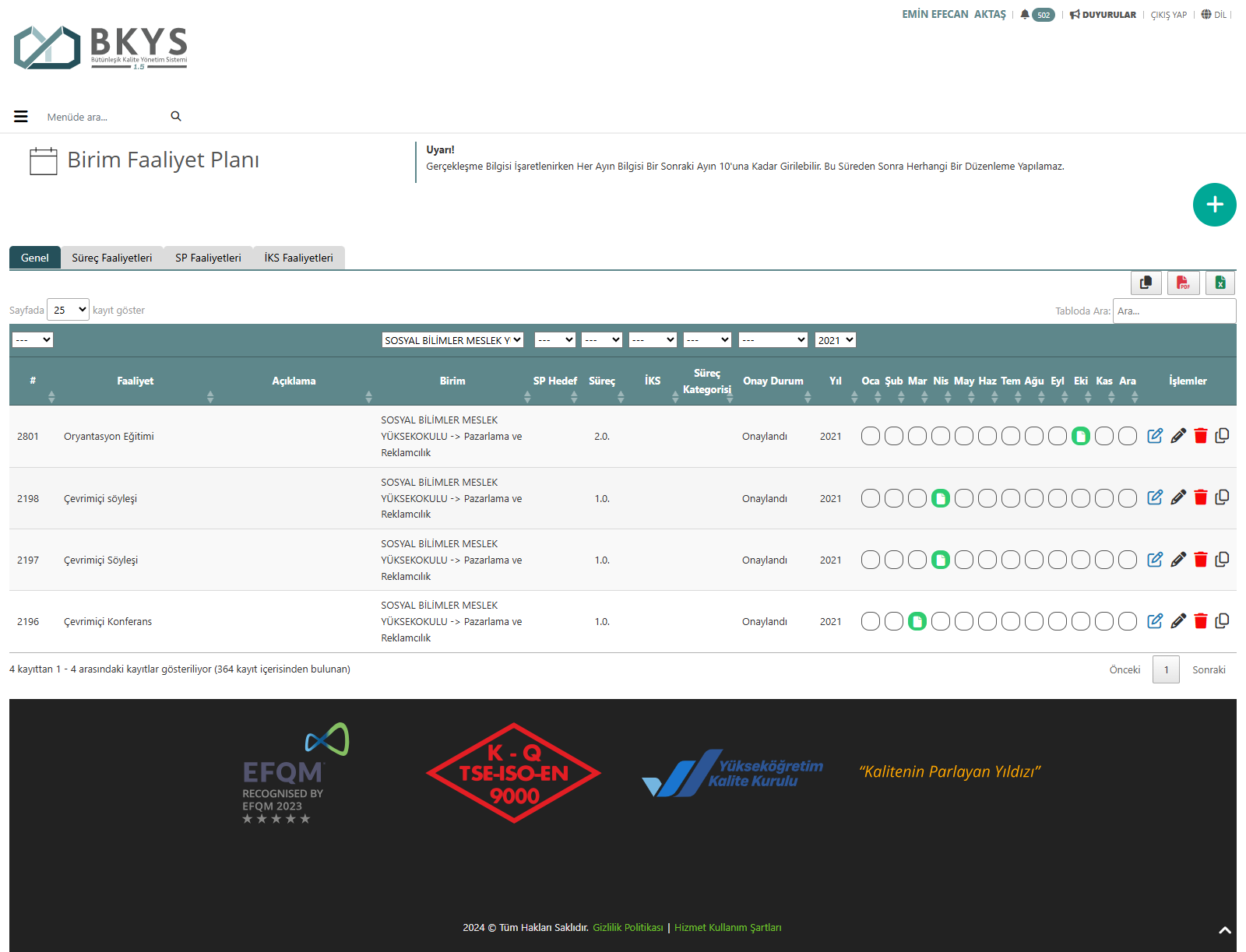The height and width of the screenshot is (952, 1246).
Task: Open the records per page dropdown
Action: click(x=68, y=310)
